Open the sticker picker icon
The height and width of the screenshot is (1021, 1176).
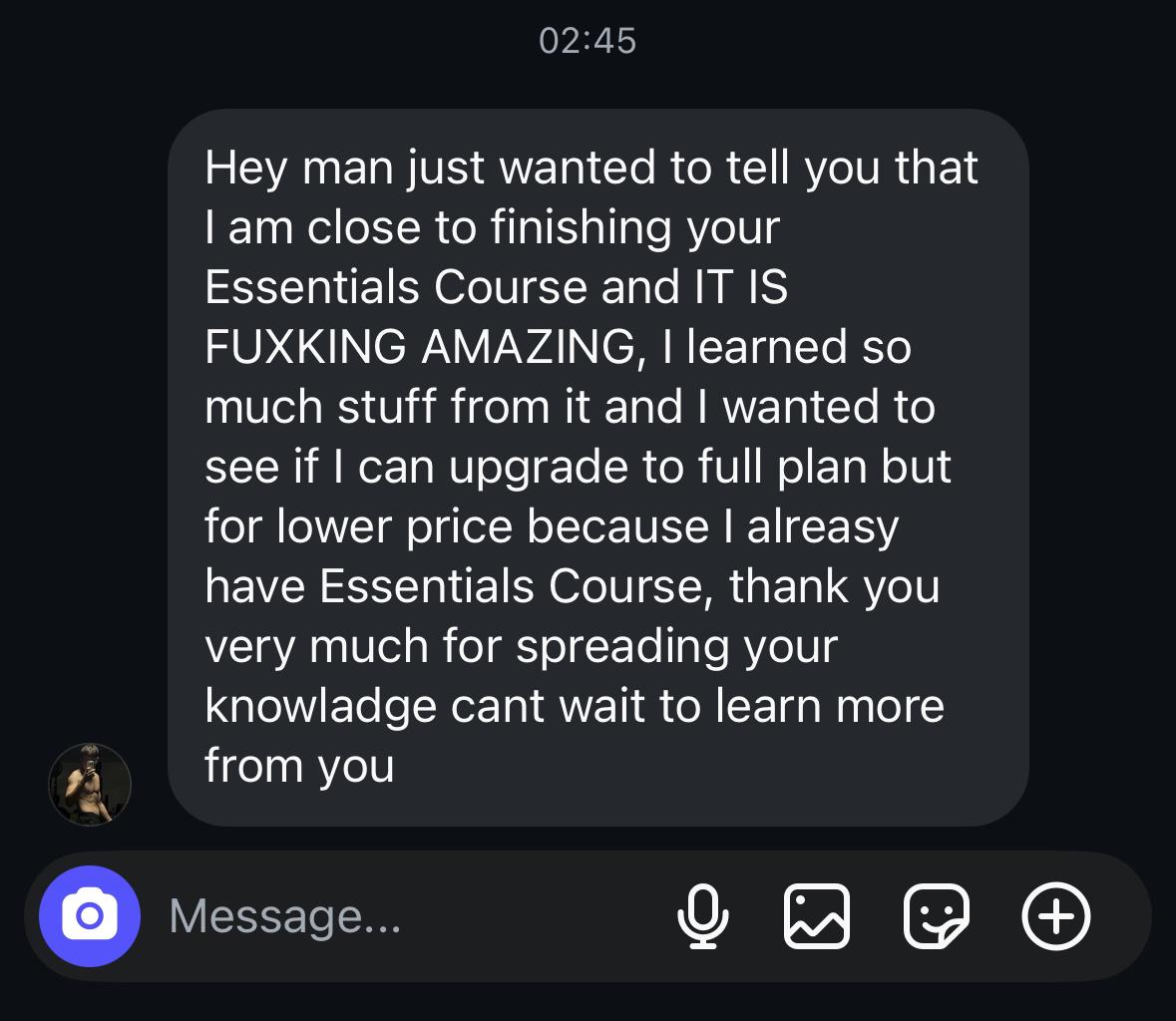(936, 916)
